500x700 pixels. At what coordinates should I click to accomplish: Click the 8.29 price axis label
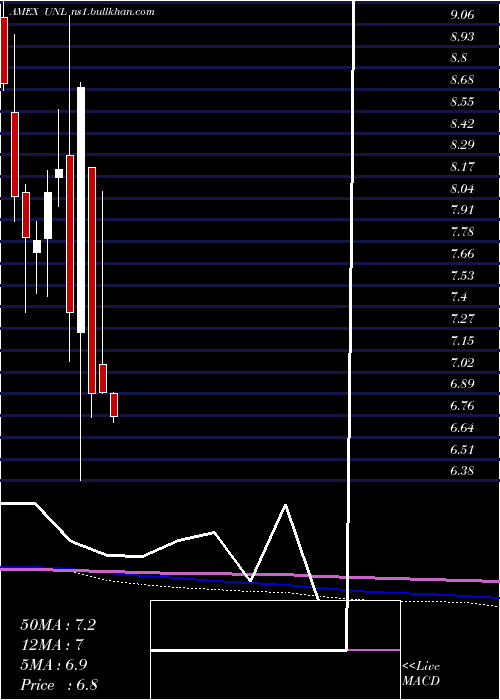pos(462,146)
